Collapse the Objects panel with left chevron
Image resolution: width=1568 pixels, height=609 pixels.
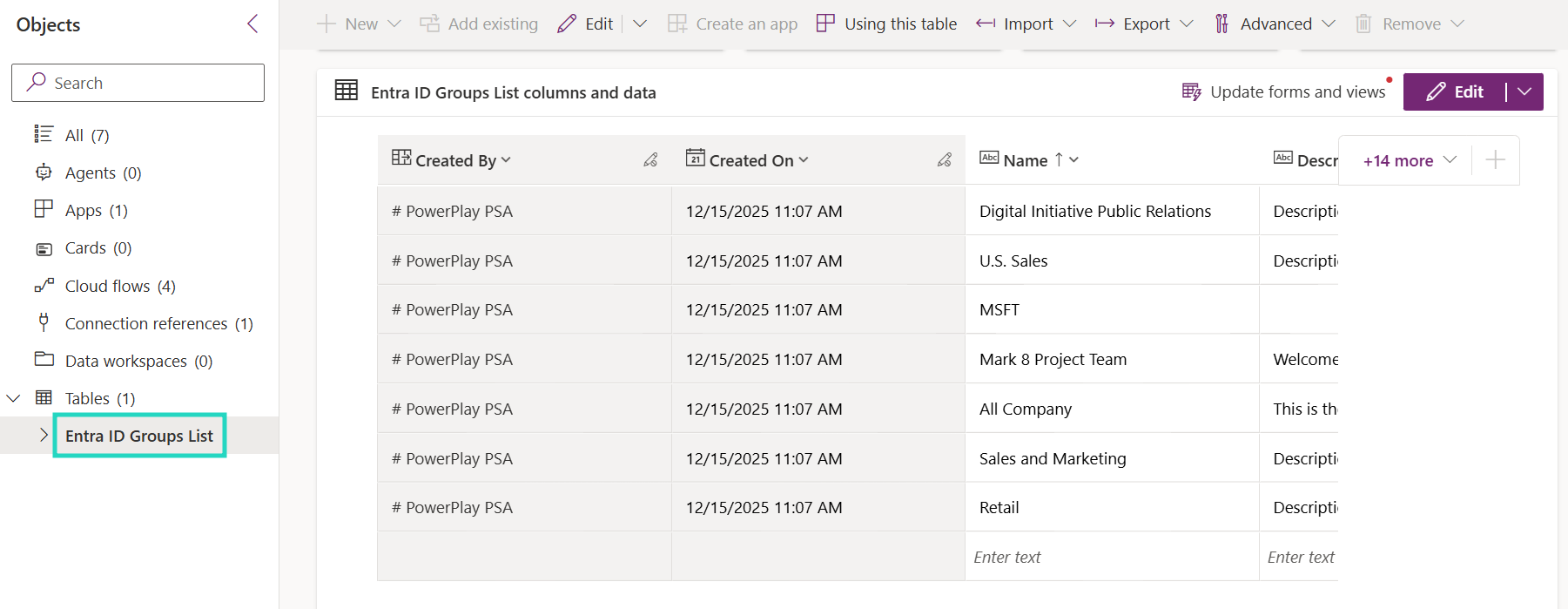tap(252, 24)
